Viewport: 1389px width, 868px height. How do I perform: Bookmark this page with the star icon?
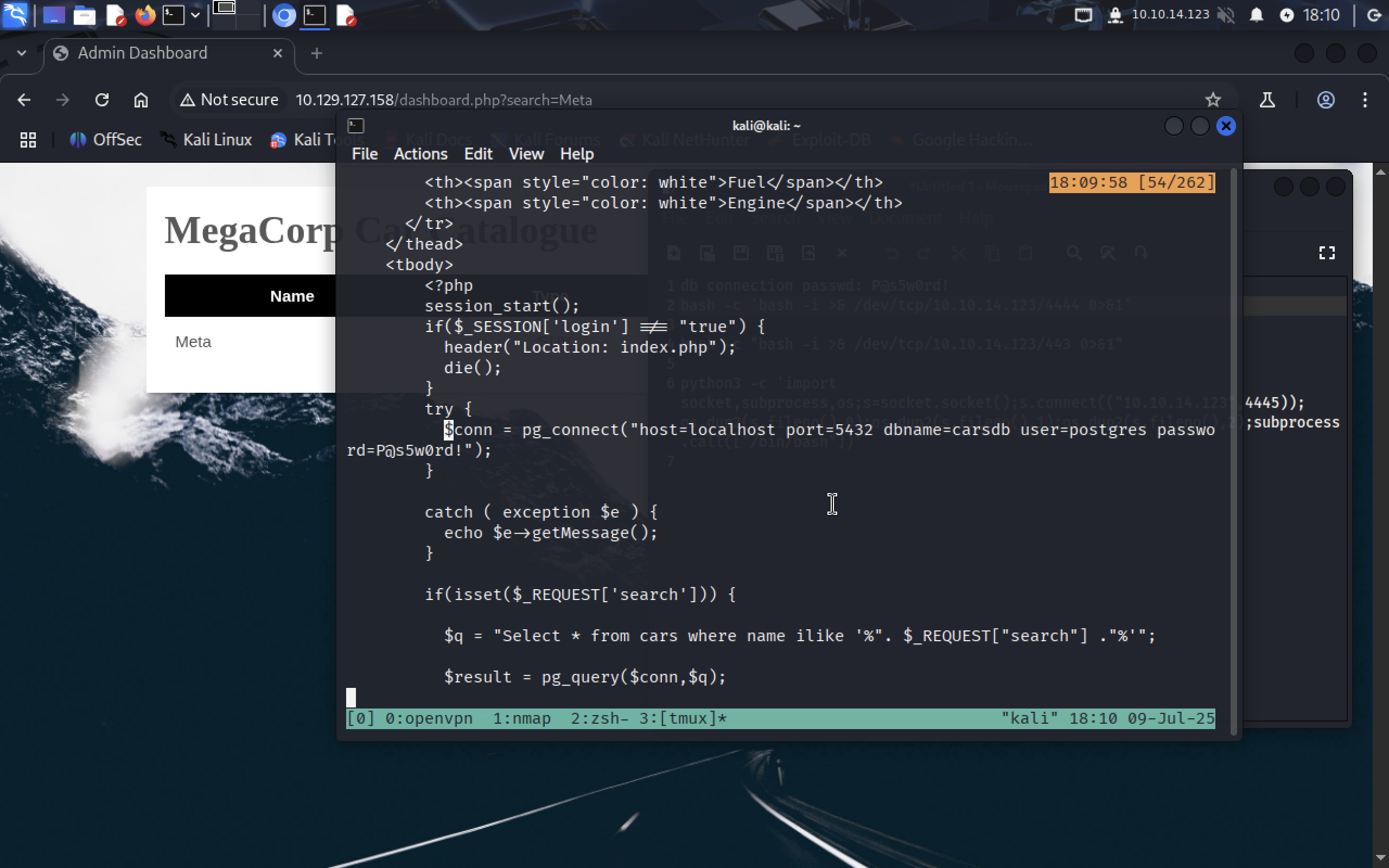(1212, 100)
